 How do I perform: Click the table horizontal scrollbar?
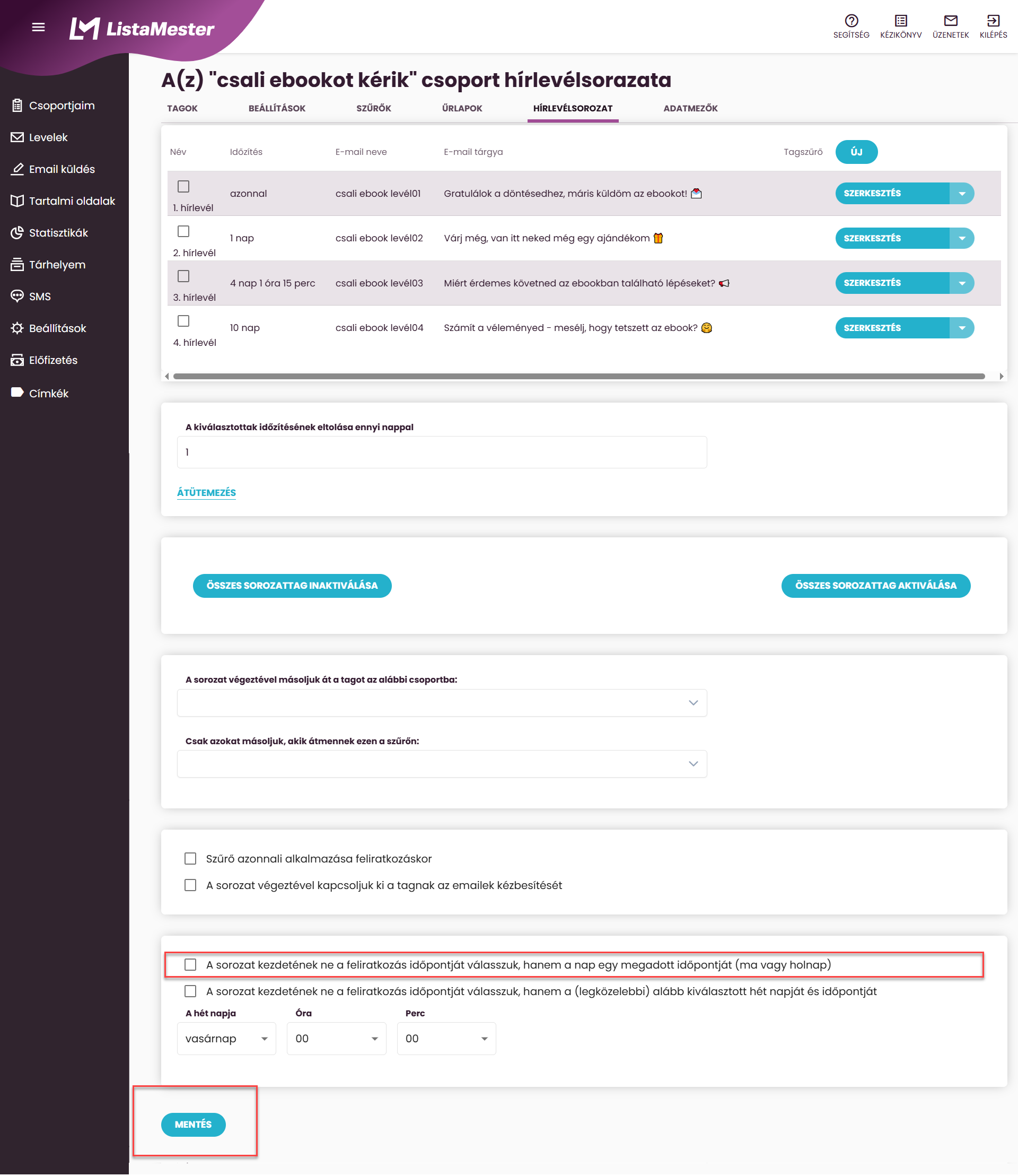pyautogui.click(x=578, y=376)
